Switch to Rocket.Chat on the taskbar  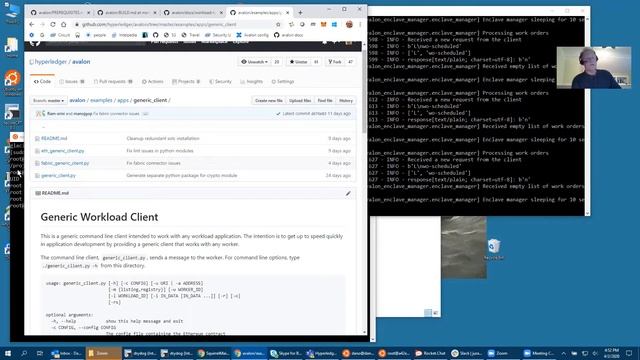pos(430,353)
